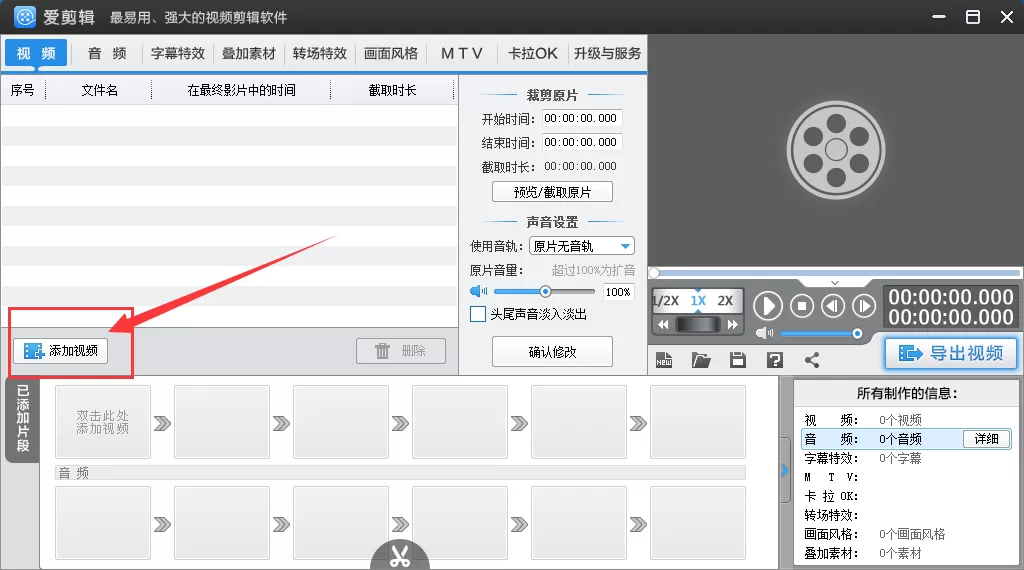Step to next frame
This screenshot has width=1024, height=570.
863,306
